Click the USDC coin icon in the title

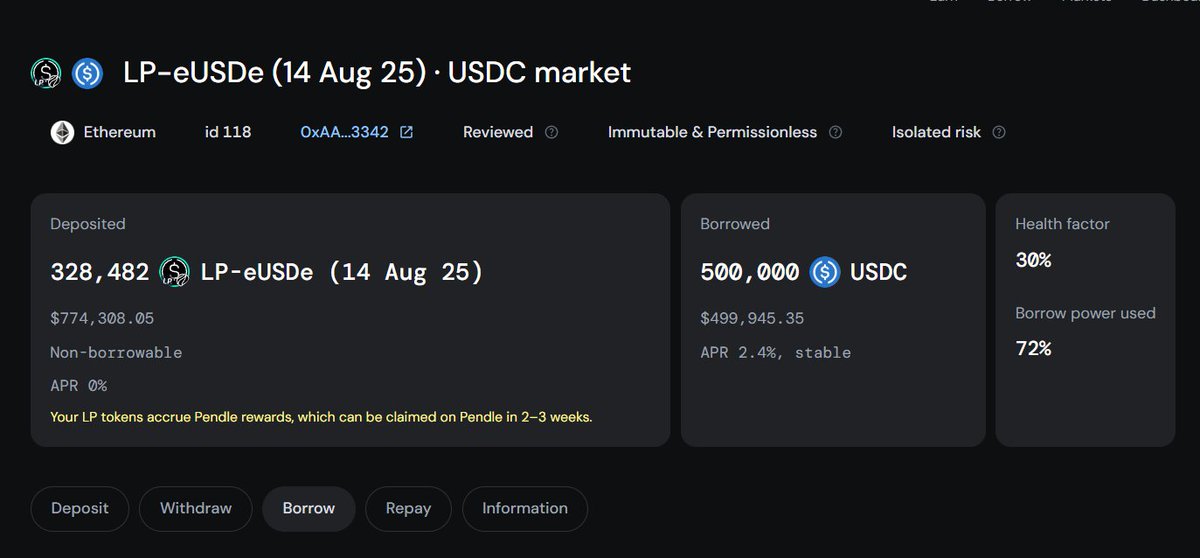coord(87,73)
